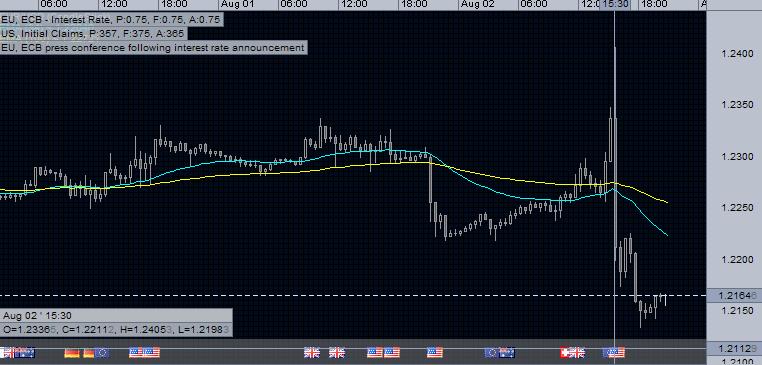Click the 1.2112 highlighted price label
Image resolution: width=762 pixels, height=365 pixels.
(x=734, y=348)
